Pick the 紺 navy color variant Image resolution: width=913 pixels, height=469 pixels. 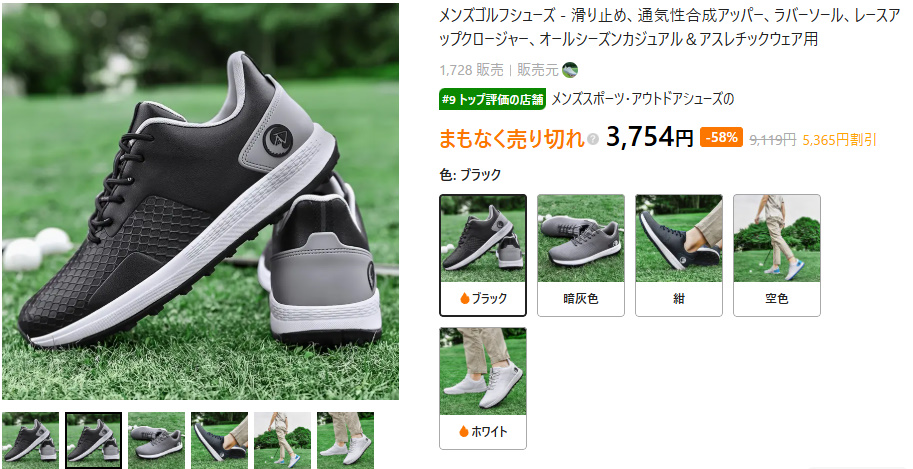[679, 255]
